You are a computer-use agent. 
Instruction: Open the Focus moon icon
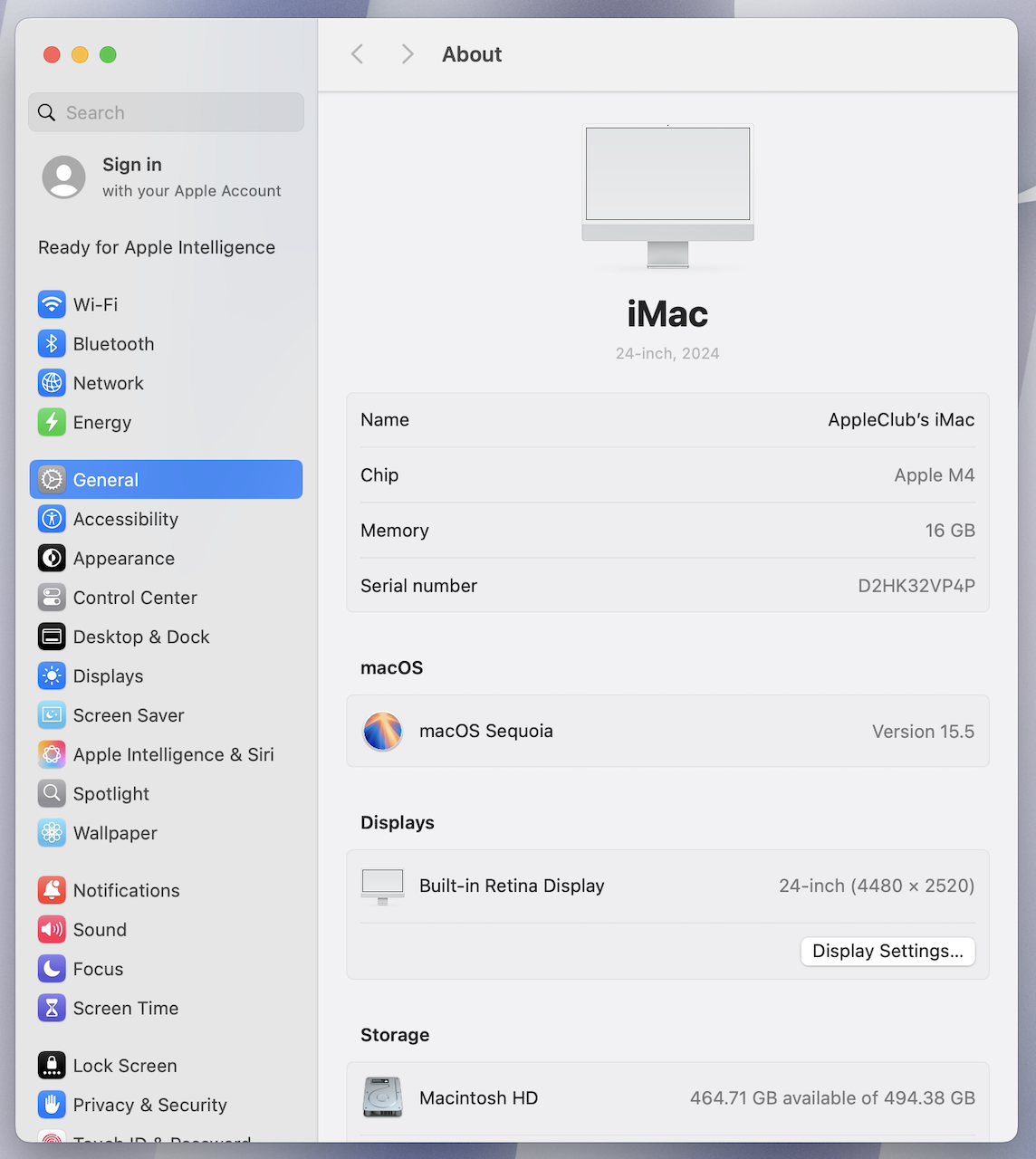click(52, 969)
